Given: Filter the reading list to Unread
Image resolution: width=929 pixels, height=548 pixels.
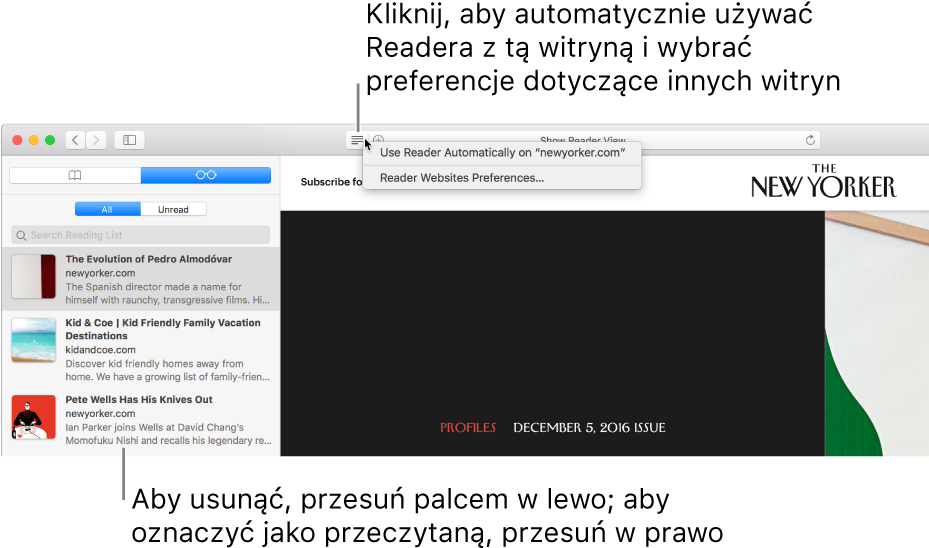Looking at the screenshot, I should pos(173,209).
